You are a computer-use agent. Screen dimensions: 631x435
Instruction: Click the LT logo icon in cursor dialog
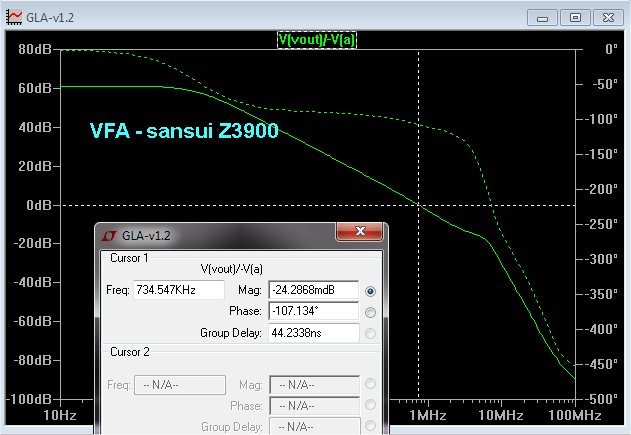pyautogui.click(x=109, y=236)
